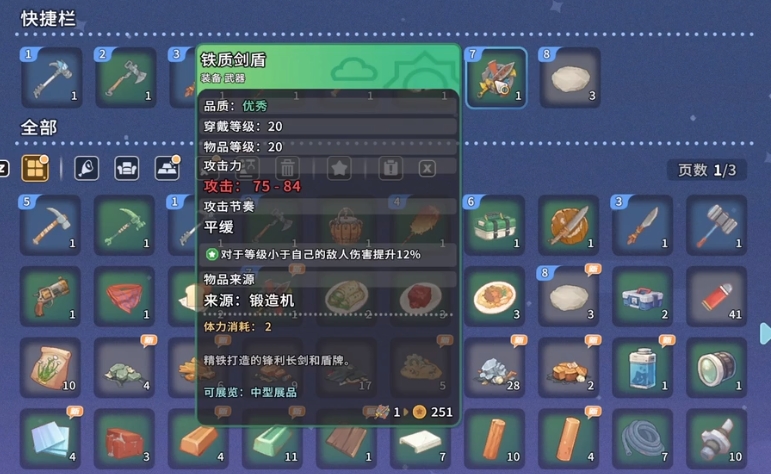Select the revolver item in inventory

click(x=50, y=296)
